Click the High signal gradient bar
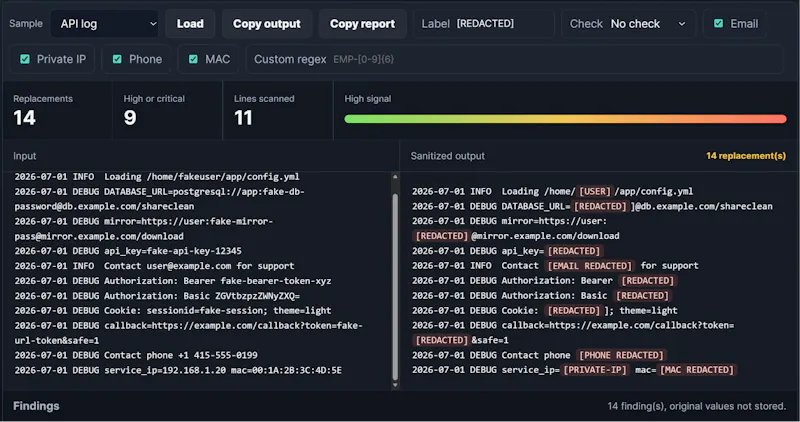Image resolution: width=800 pixels, height=422 pixels. 565,119
